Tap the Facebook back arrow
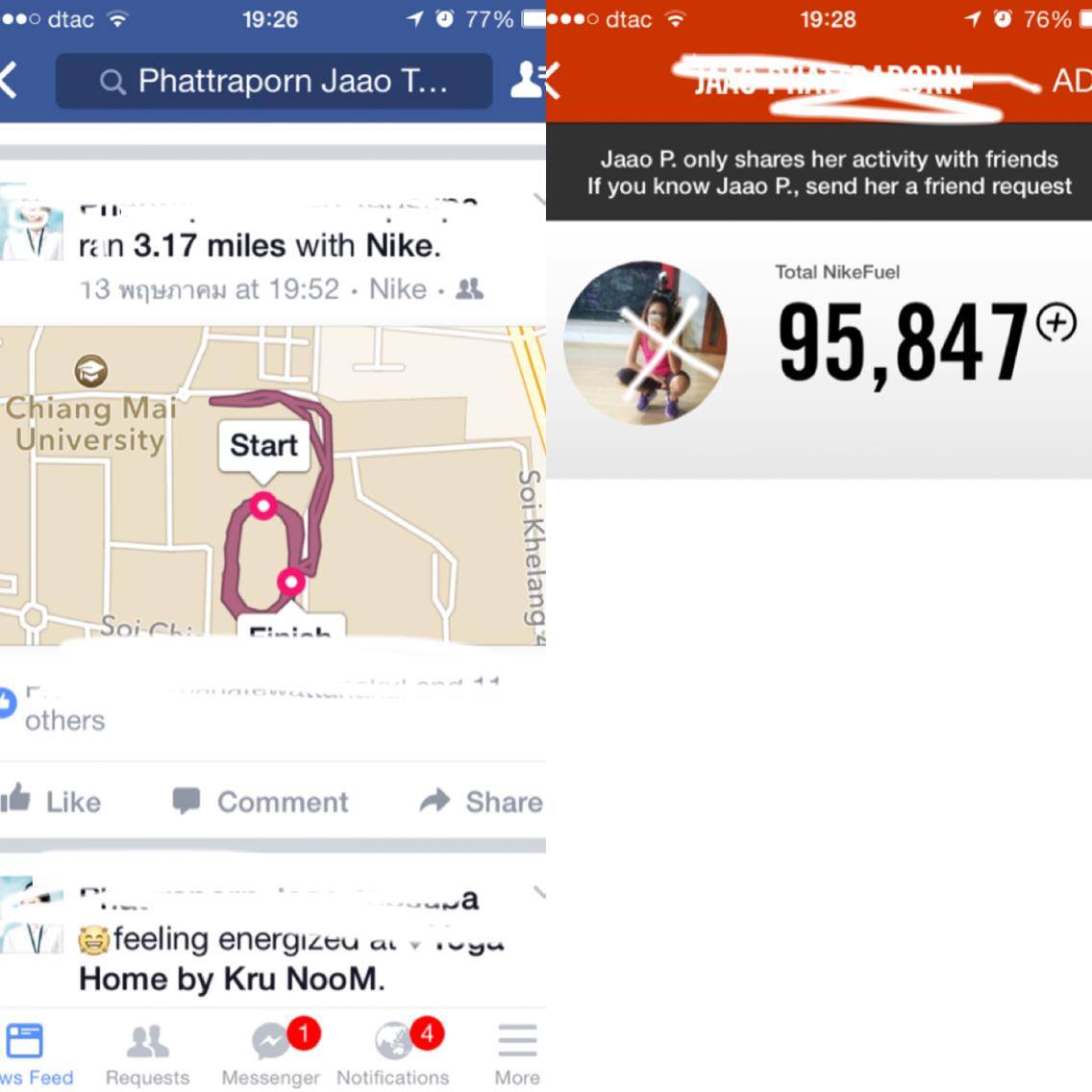This screenshot has width=1092, height=1092. [x=9, y=81]
